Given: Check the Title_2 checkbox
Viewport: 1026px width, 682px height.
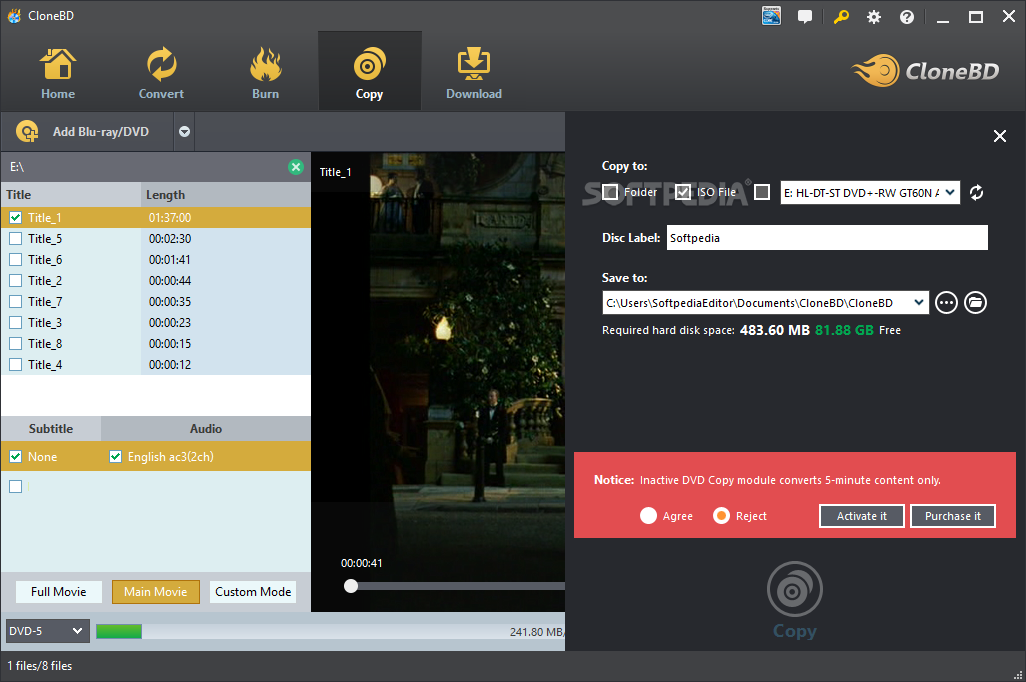Looking at the screenshot, I should (x=16, y=280).
